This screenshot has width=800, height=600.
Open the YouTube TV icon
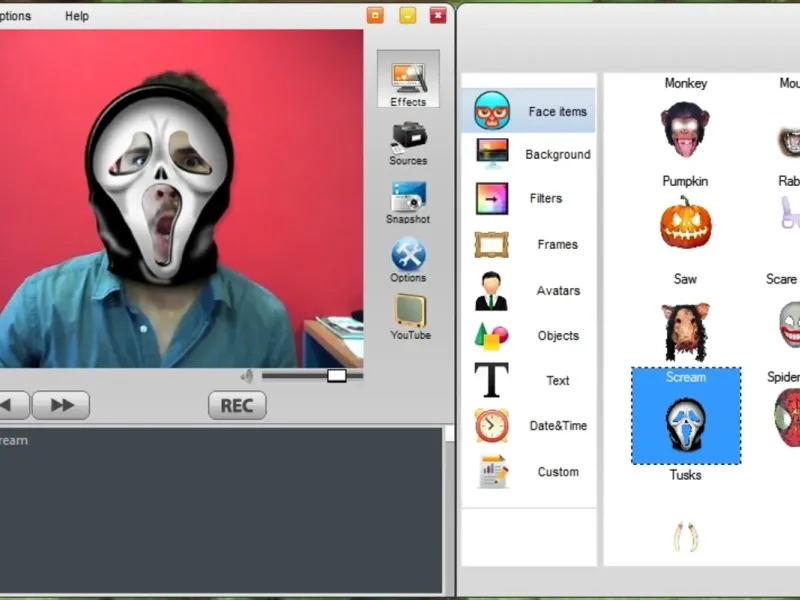tap(410, 317)
